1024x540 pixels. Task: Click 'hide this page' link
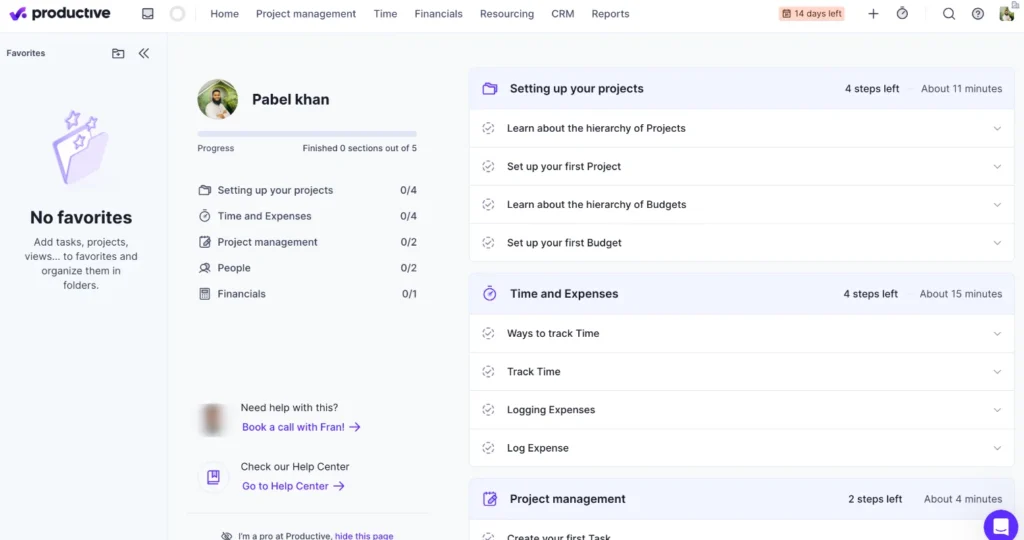[x=364, y=536]
